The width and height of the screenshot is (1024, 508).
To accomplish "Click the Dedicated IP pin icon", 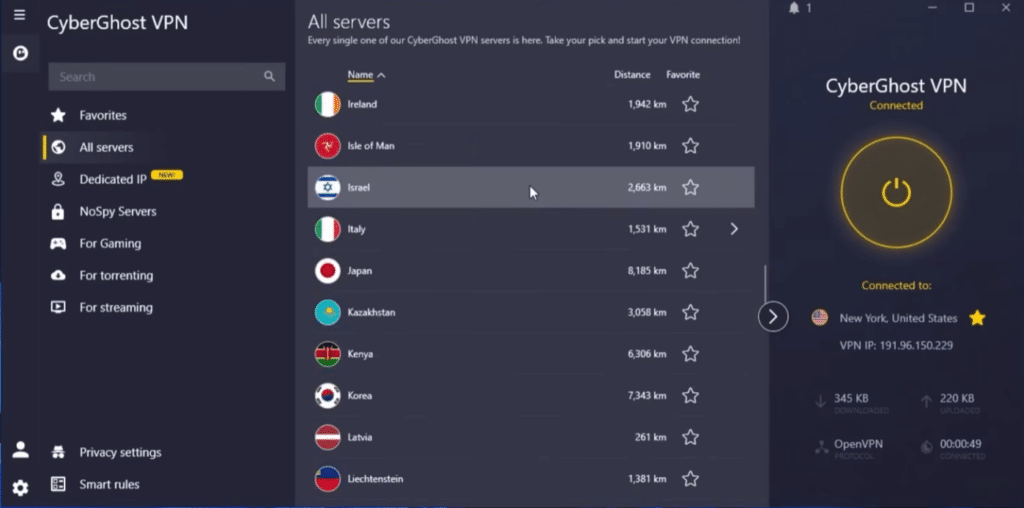I will coord(58,180).
